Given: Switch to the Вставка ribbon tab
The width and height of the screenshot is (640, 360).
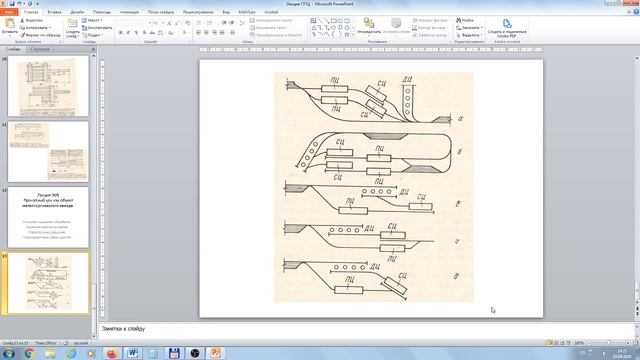Looking at the screenshot, I should 54,12.
